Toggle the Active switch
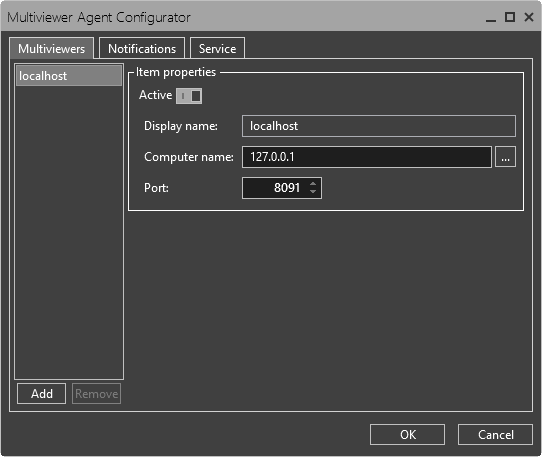This screenshot has height=457, width=542. tap(189, 96)
